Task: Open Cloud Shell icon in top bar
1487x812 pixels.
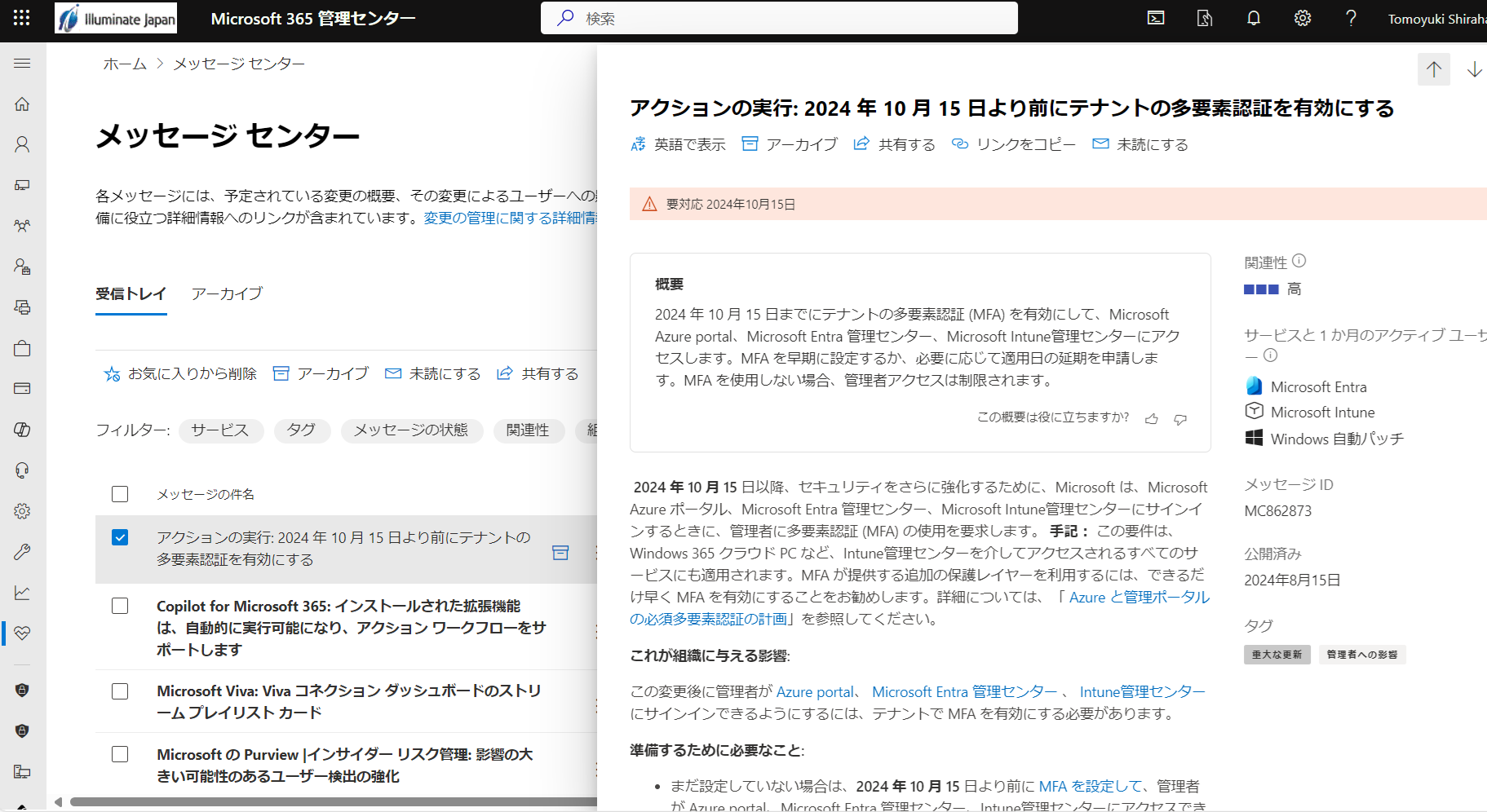Action: pyautogui.click(x=1156, y=18)
